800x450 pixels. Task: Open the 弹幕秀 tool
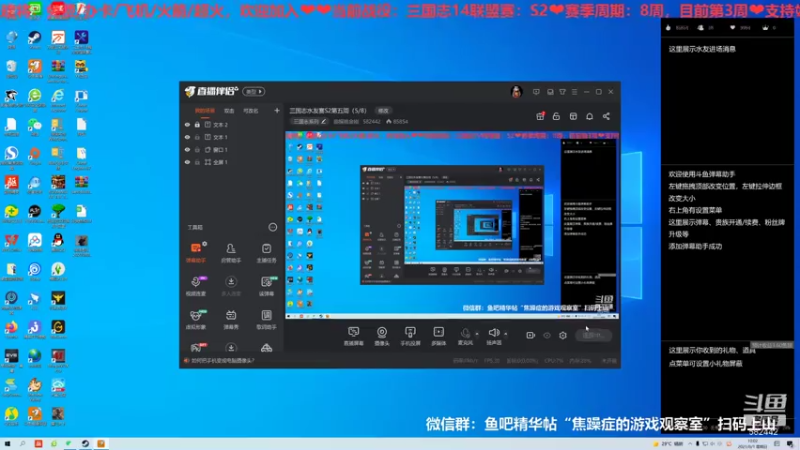click(231, 319)
